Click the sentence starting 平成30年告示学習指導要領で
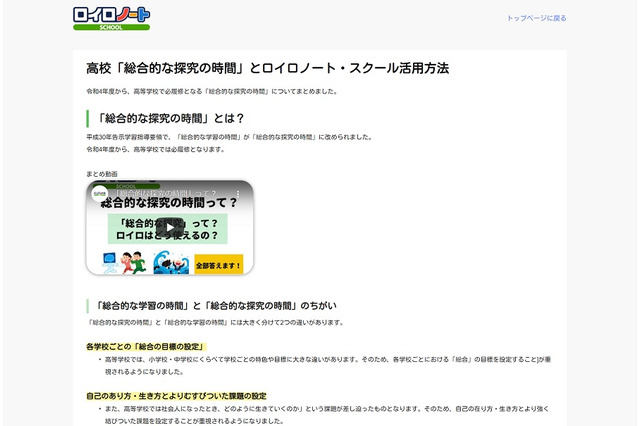Viewport: 640px width, 426px height. pyautogui.click(x=229, y=137)
